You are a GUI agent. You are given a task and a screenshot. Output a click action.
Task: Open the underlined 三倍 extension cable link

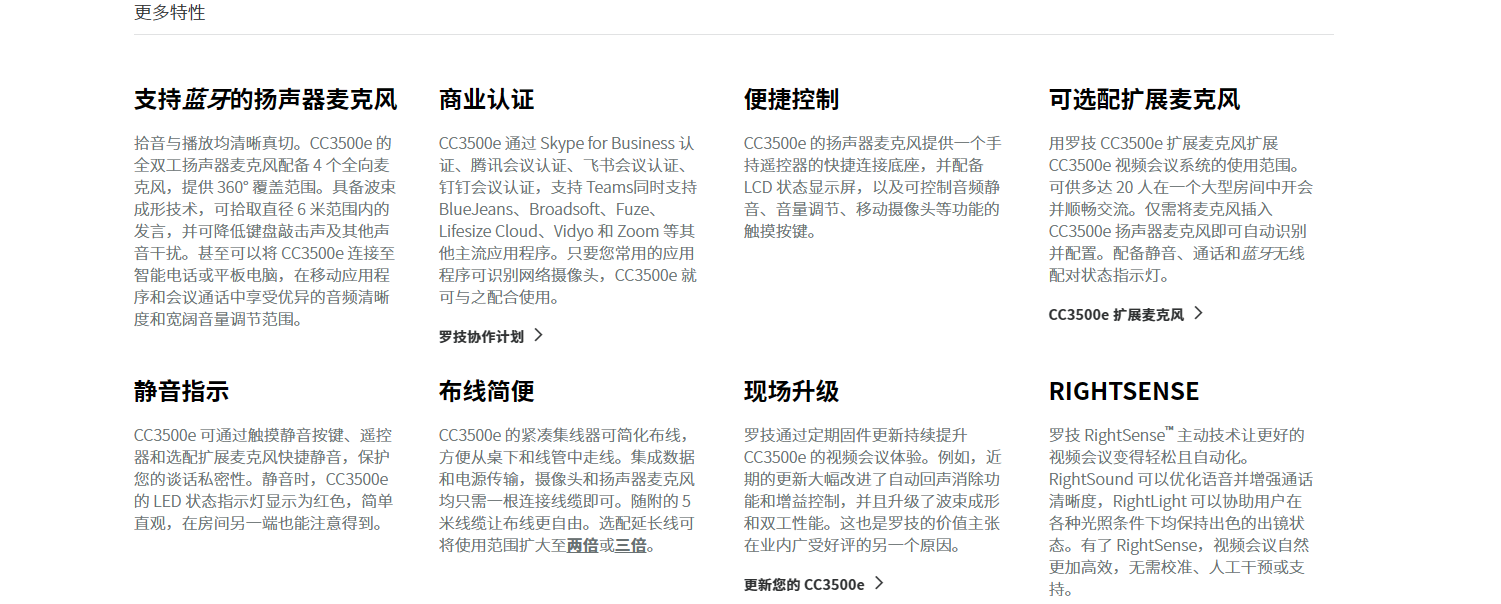(631, 545)
